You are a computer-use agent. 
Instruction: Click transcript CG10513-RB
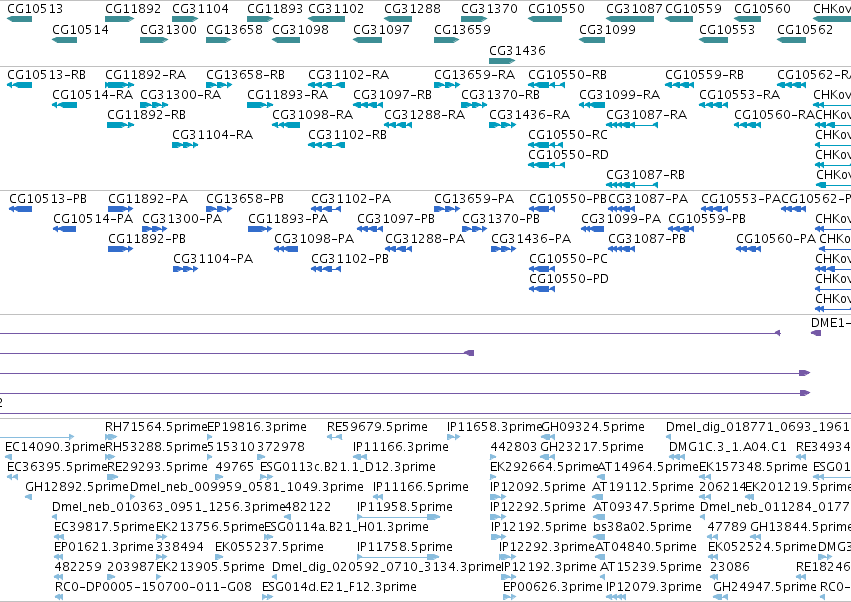click(x=47, y=74)
